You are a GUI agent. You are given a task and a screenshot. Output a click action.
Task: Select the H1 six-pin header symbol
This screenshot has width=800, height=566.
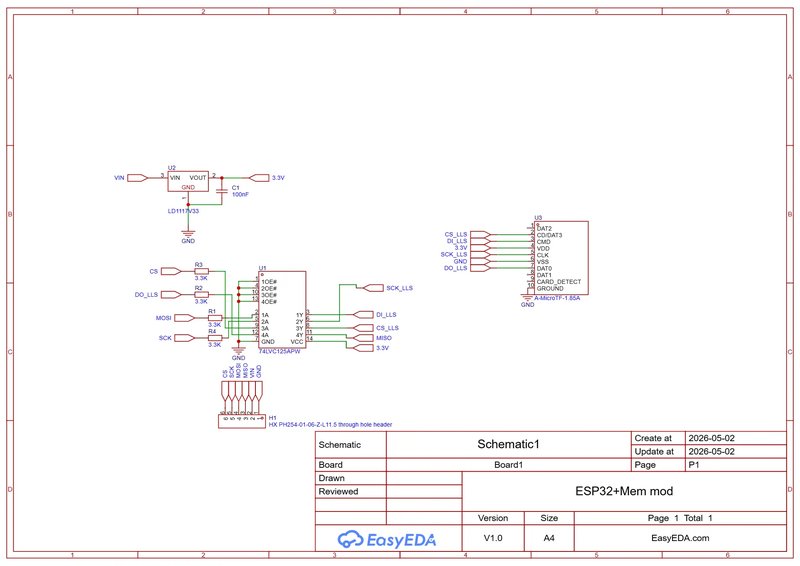(242, 421)
